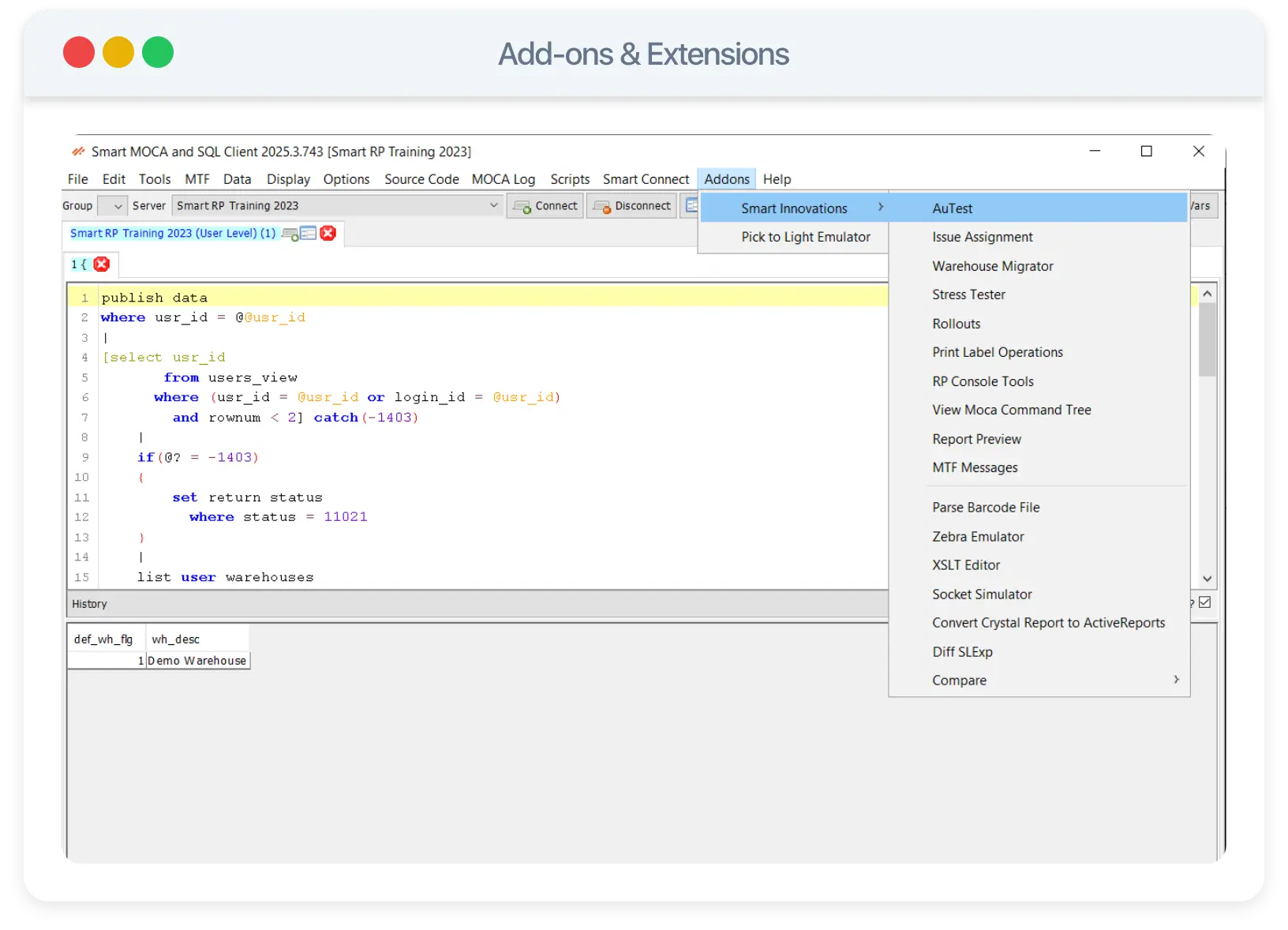Open the Group dropdown
Viewport: 1288px width, 930px height.
click(112, 206)
